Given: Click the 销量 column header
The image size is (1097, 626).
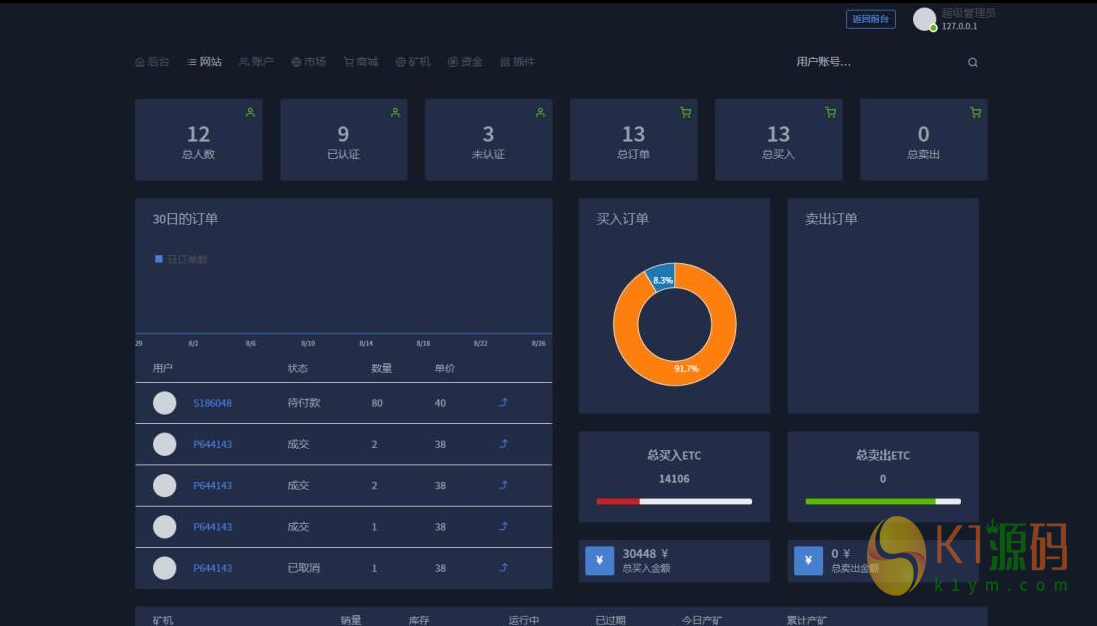Looking at the screenshot, I should click(x=351, y=620).
